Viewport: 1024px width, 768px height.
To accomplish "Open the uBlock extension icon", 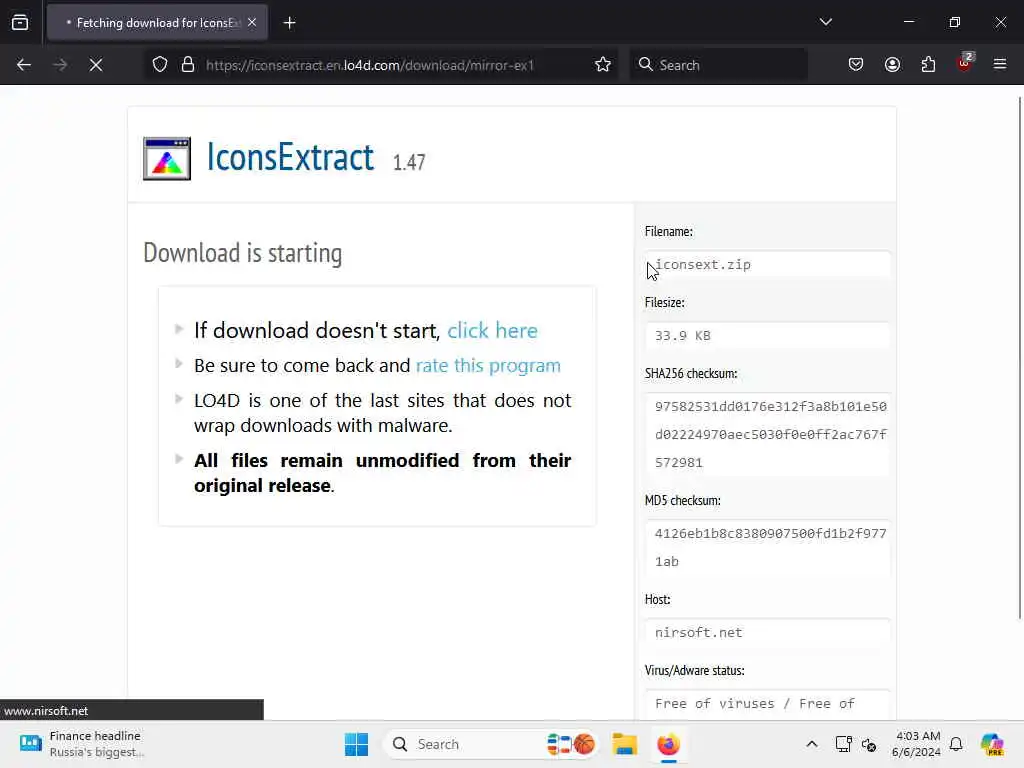I will coord(965,64).
